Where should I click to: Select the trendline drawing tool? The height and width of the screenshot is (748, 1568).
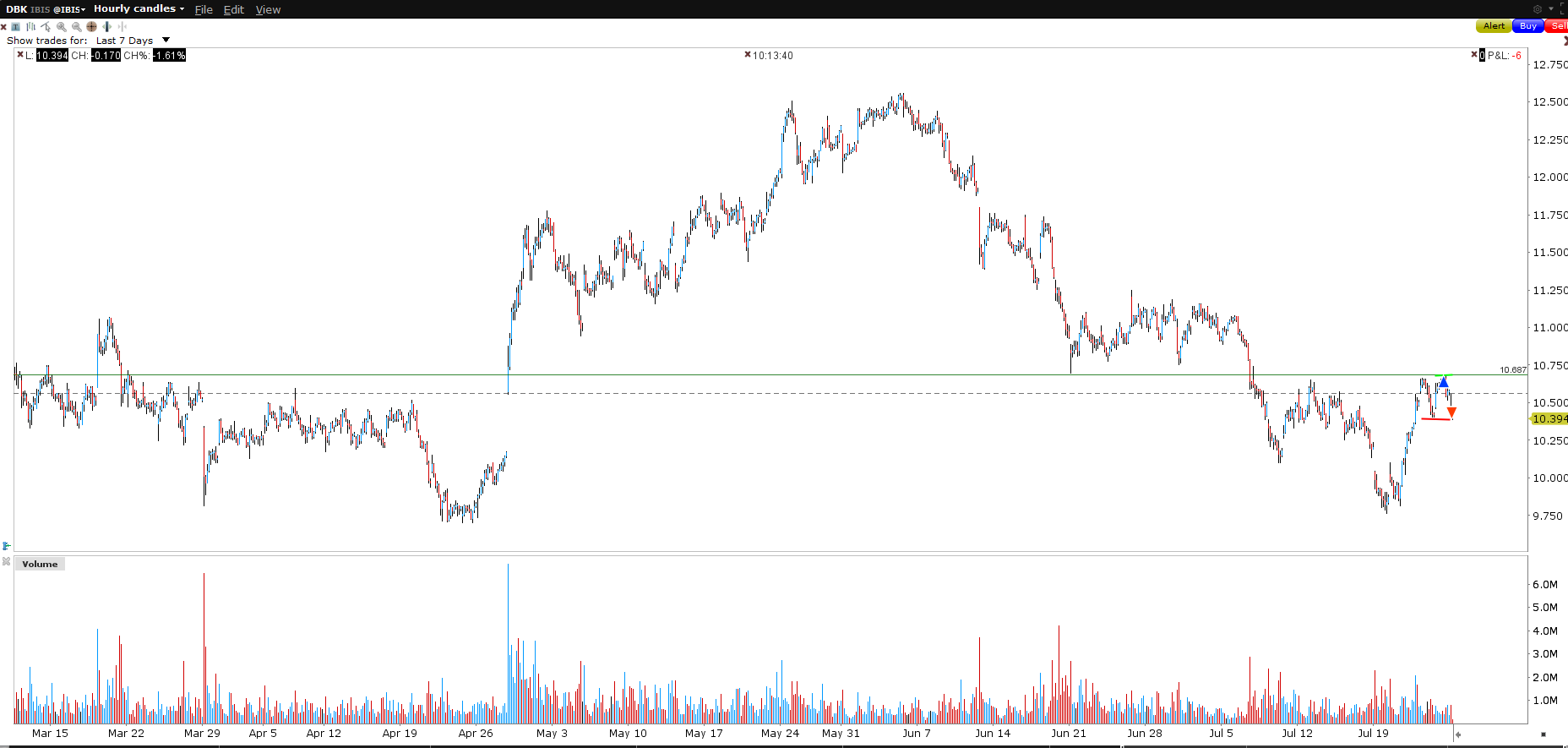[x=46, y=26]
